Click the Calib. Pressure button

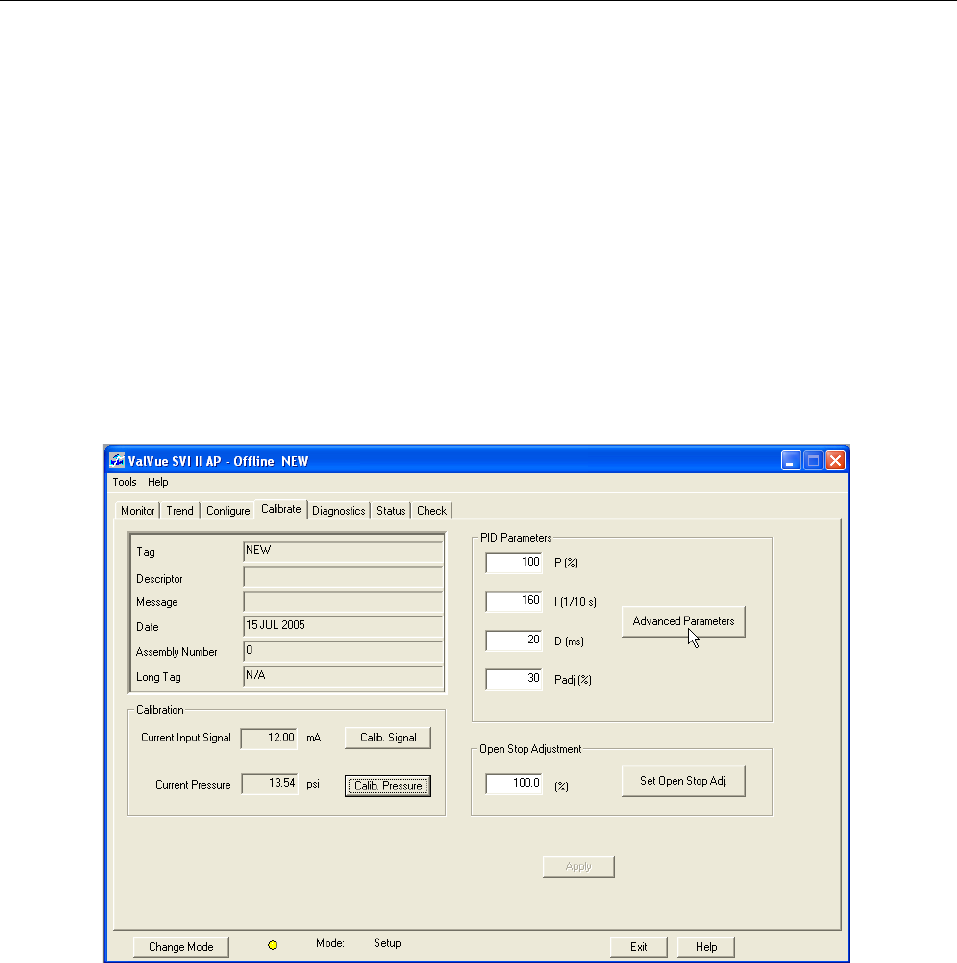point(388,786)
